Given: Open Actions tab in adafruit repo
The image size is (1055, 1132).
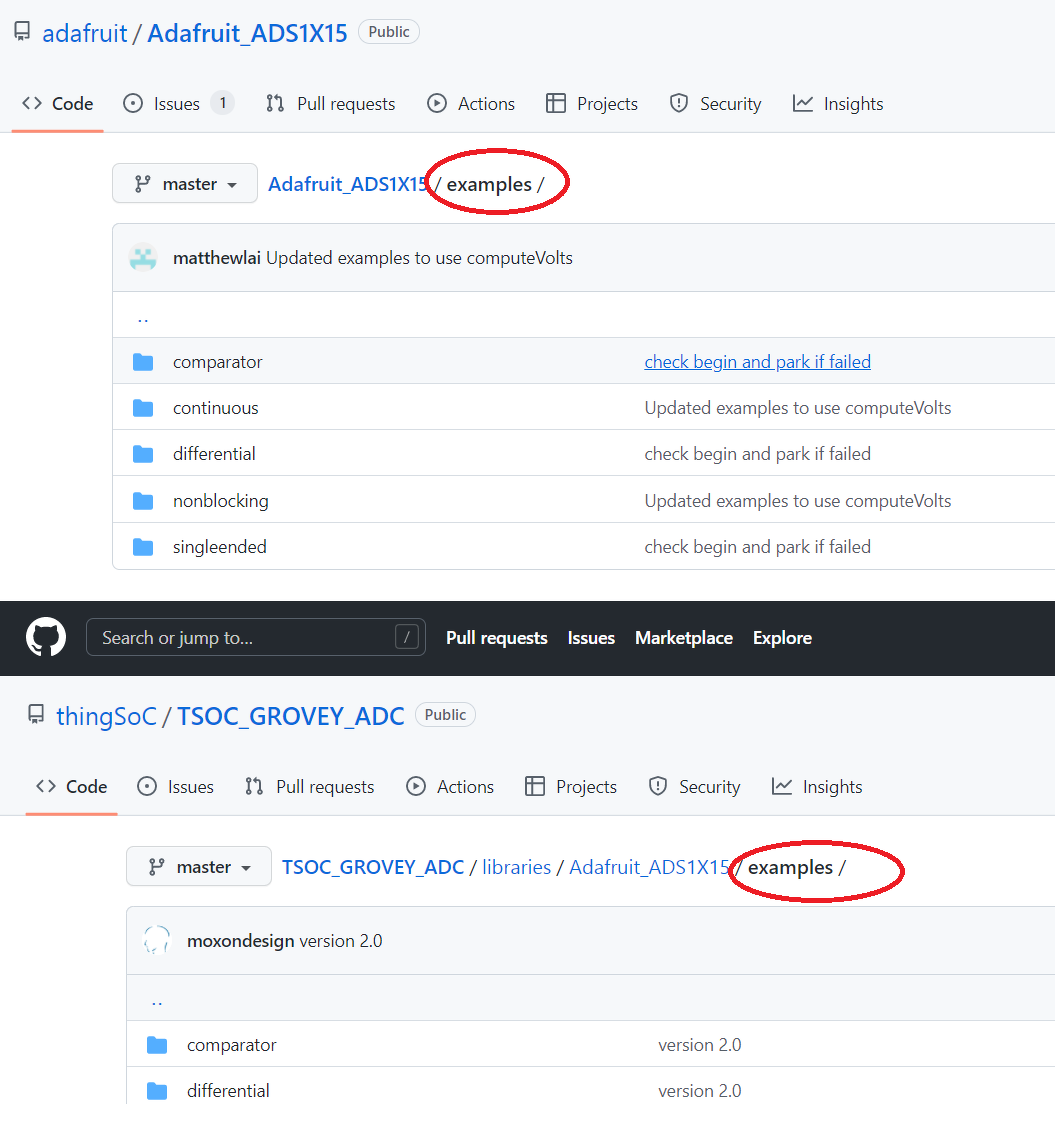Looking at the screenshot, I should pos(471,104).
